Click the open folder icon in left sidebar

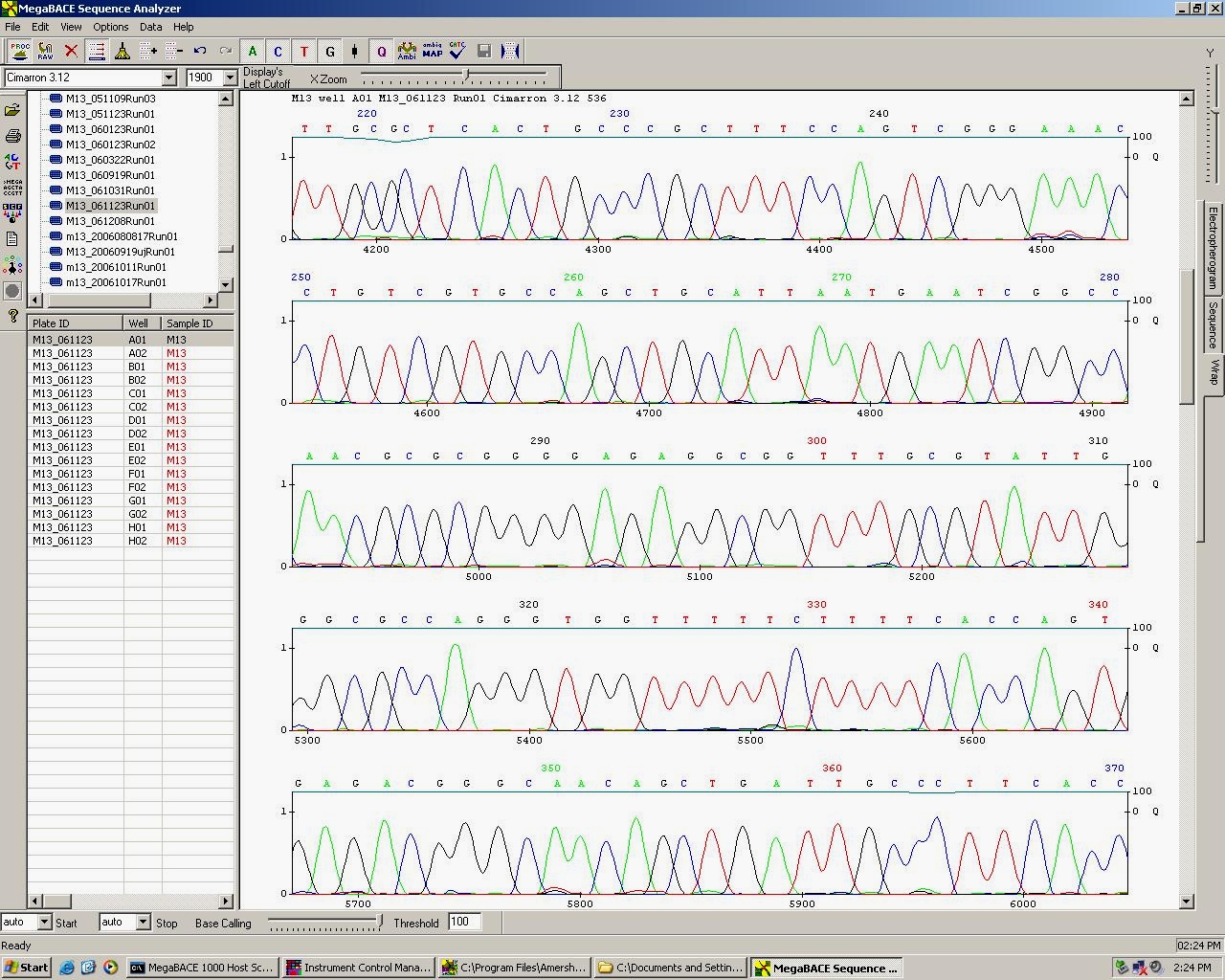point(12,110)
